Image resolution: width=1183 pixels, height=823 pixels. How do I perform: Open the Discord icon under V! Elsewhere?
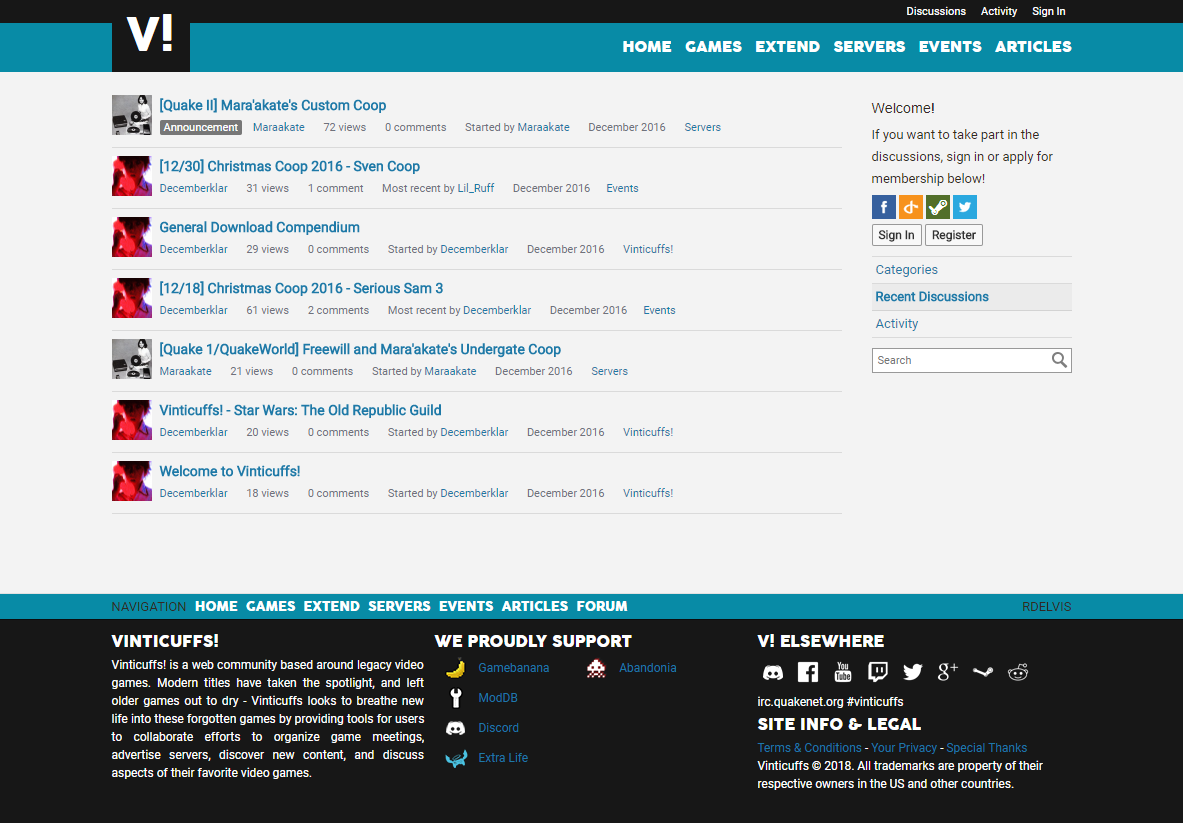coord(772,672)
